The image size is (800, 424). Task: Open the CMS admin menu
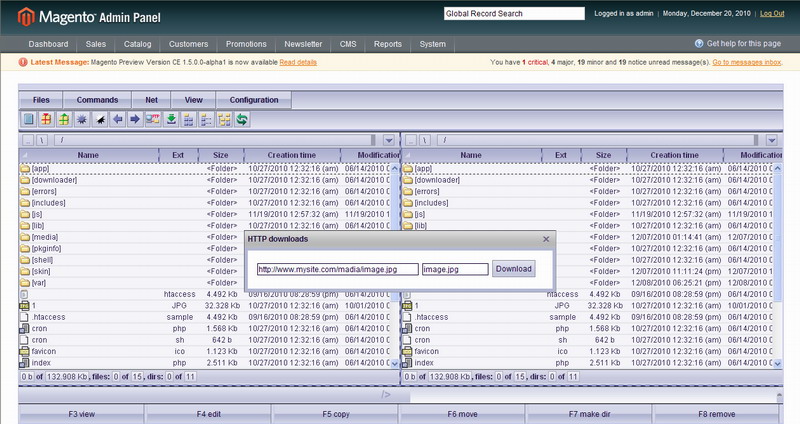click(x=348, y=44)
